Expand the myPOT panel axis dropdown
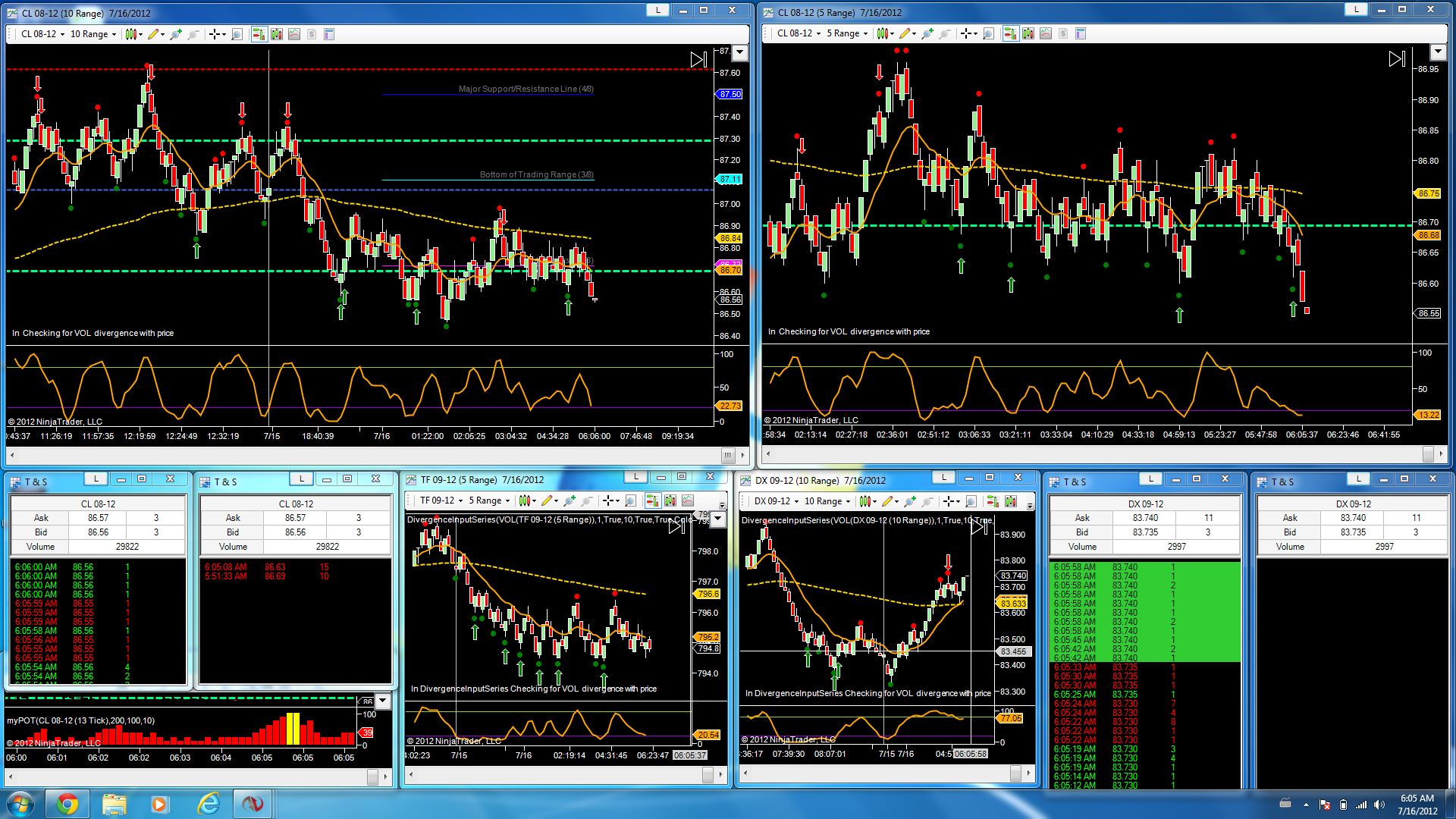Viewport: 1456px width, 819px height. pos(383,701)
